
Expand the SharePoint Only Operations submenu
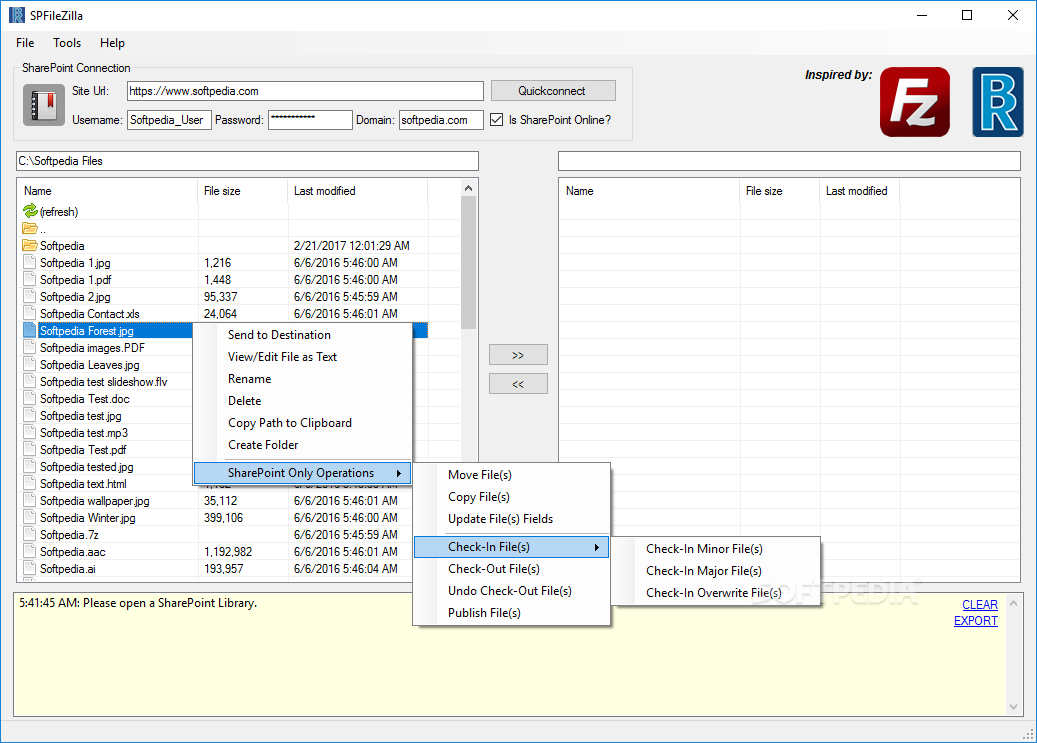point(302,473)
